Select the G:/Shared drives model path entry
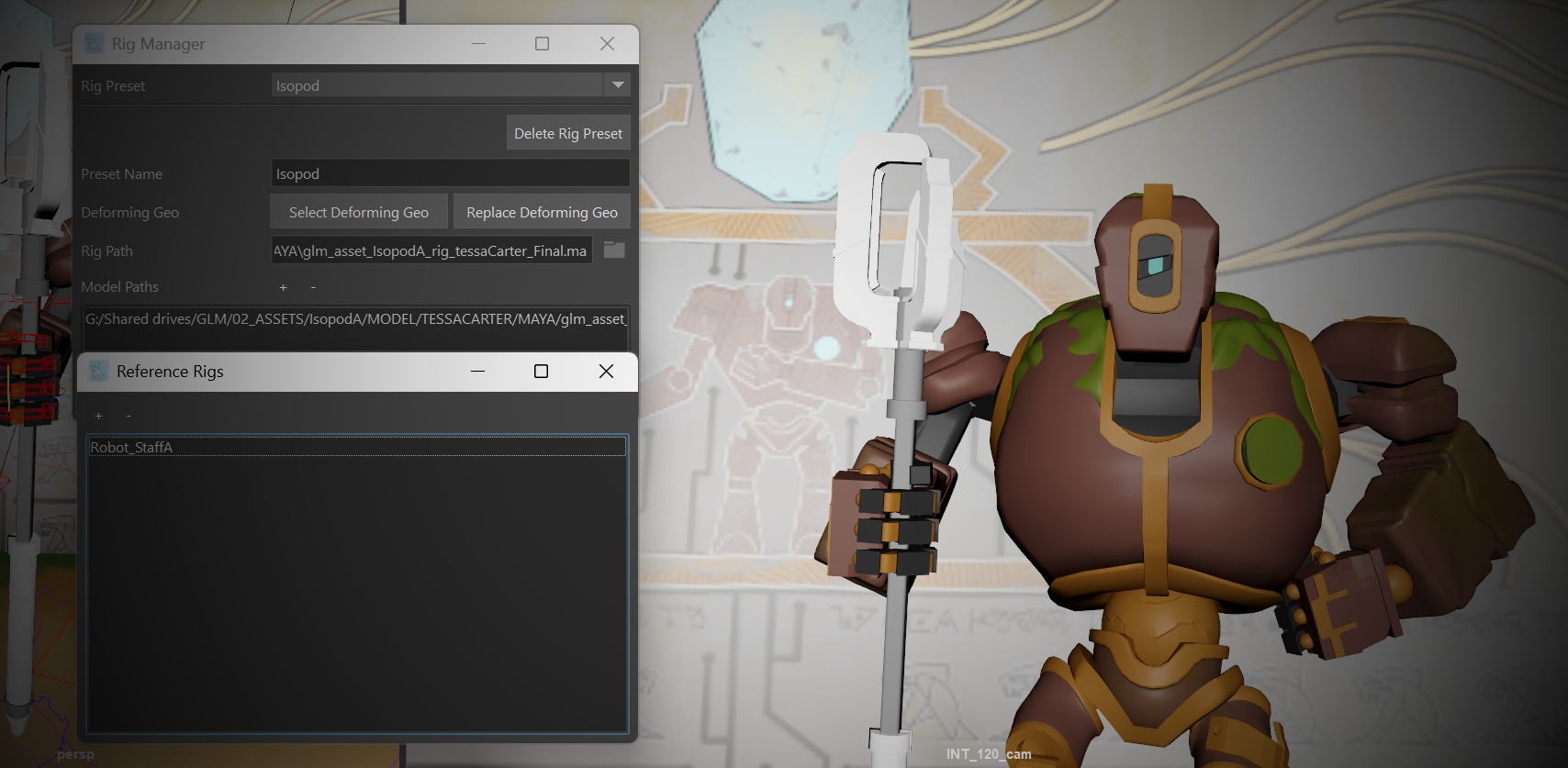Screen dimensions: 1568x768 click(356, 318)
